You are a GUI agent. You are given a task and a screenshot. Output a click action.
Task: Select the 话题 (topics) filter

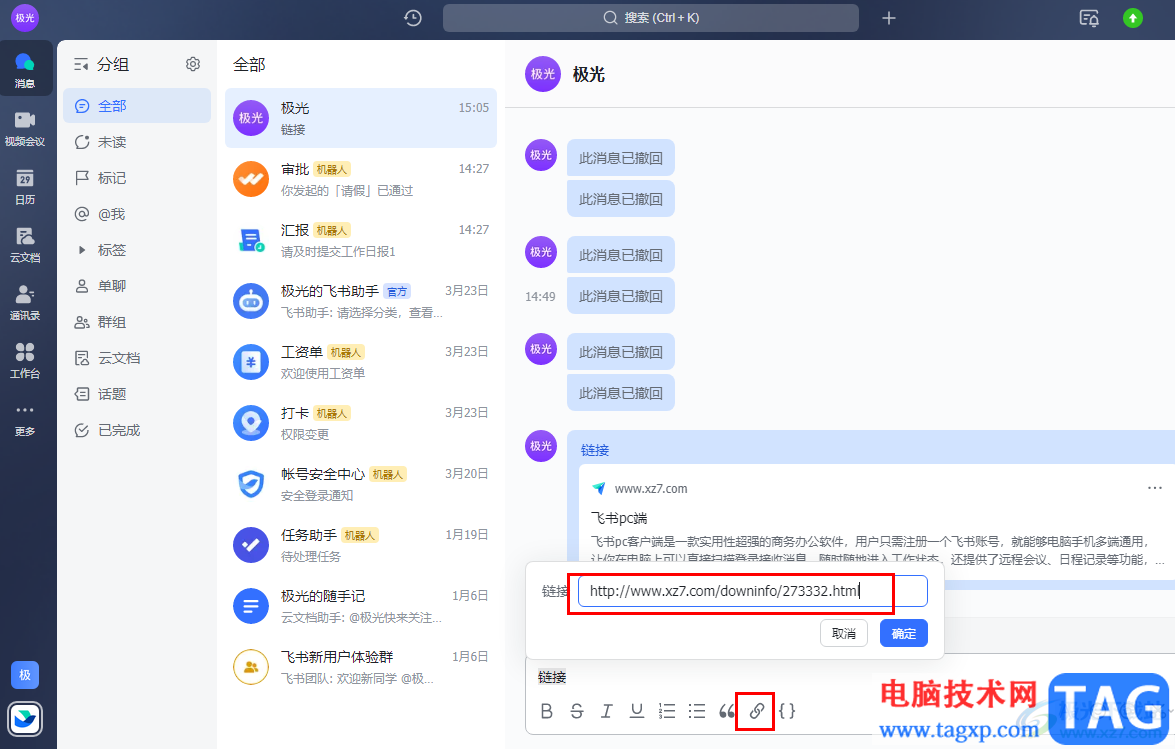pos(137,393)
